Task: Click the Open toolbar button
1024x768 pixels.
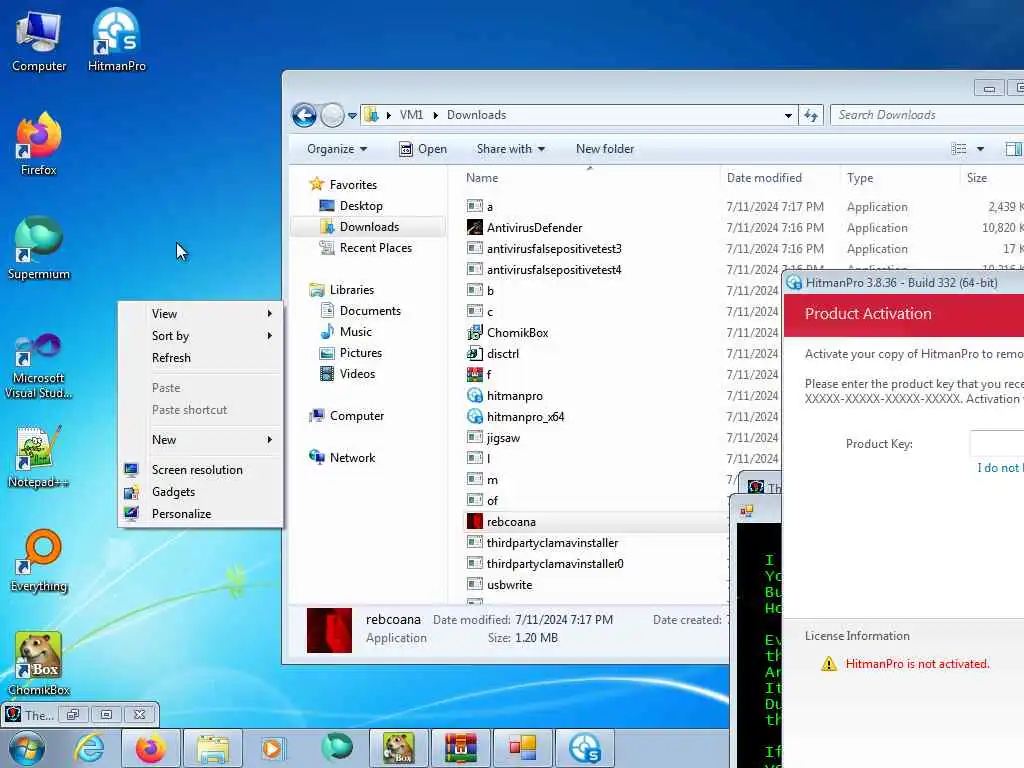Action: tap(423, 149)
